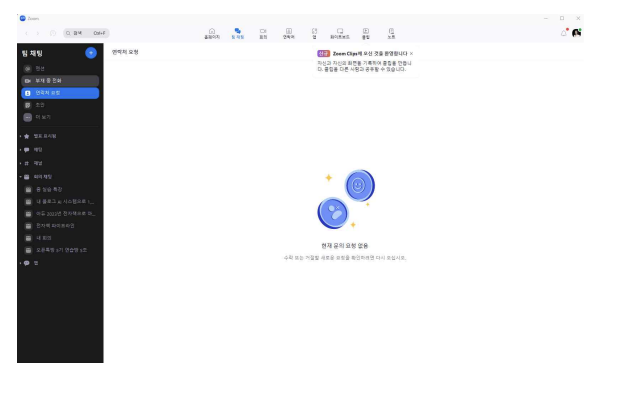The height and width of the screenshot is (399, 622).
Task: Go forward with the right arrow
Action: pos(38,33)
